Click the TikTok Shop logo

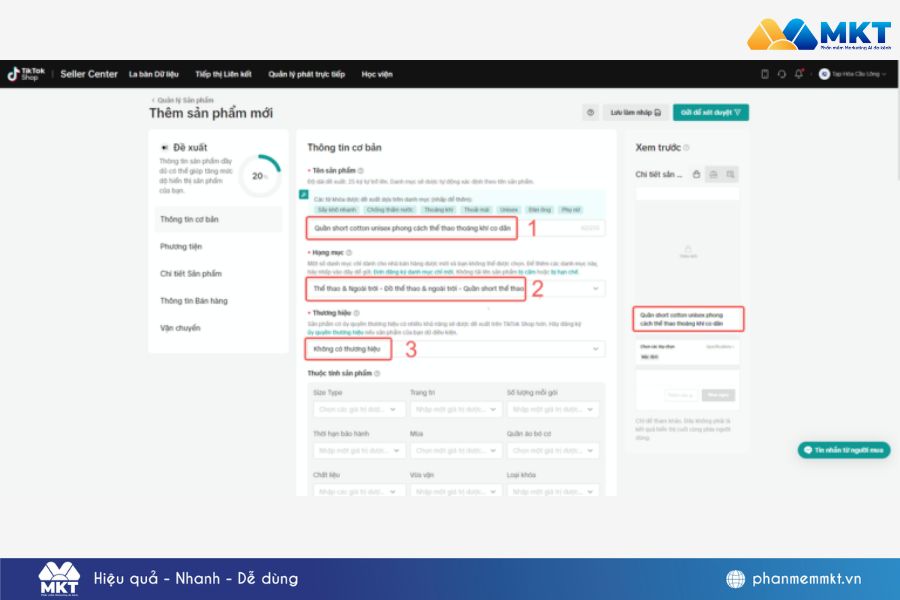pos(26,74)
